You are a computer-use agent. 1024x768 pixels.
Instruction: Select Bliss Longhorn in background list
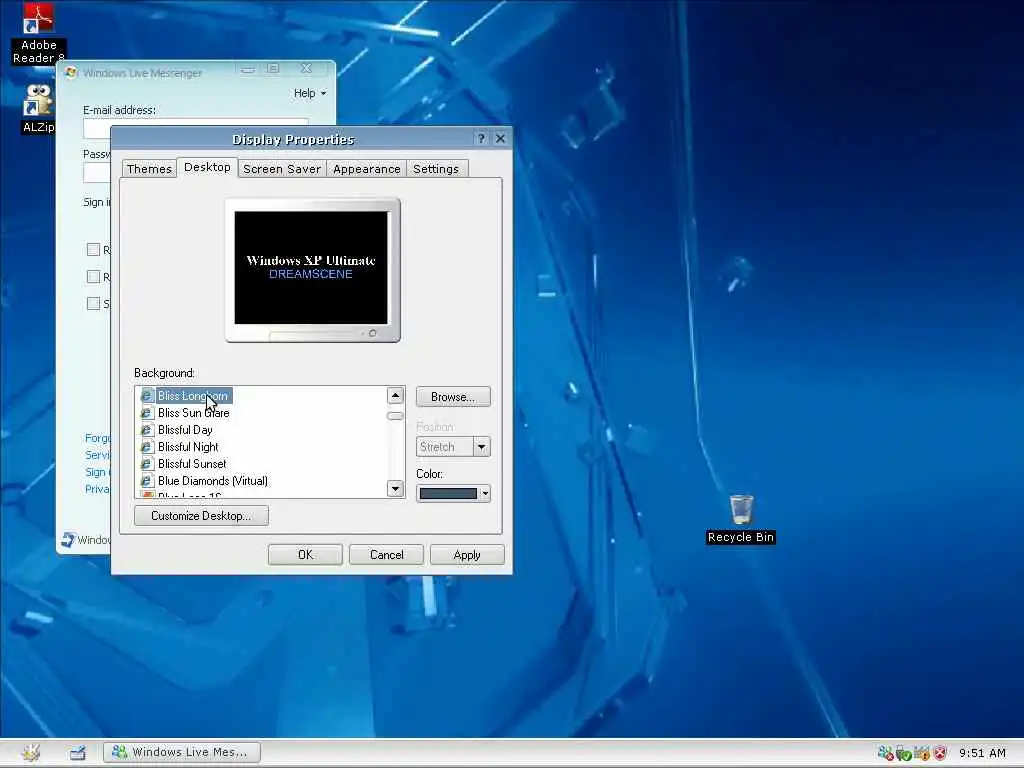pyautogui.click(x=193, y=396)
